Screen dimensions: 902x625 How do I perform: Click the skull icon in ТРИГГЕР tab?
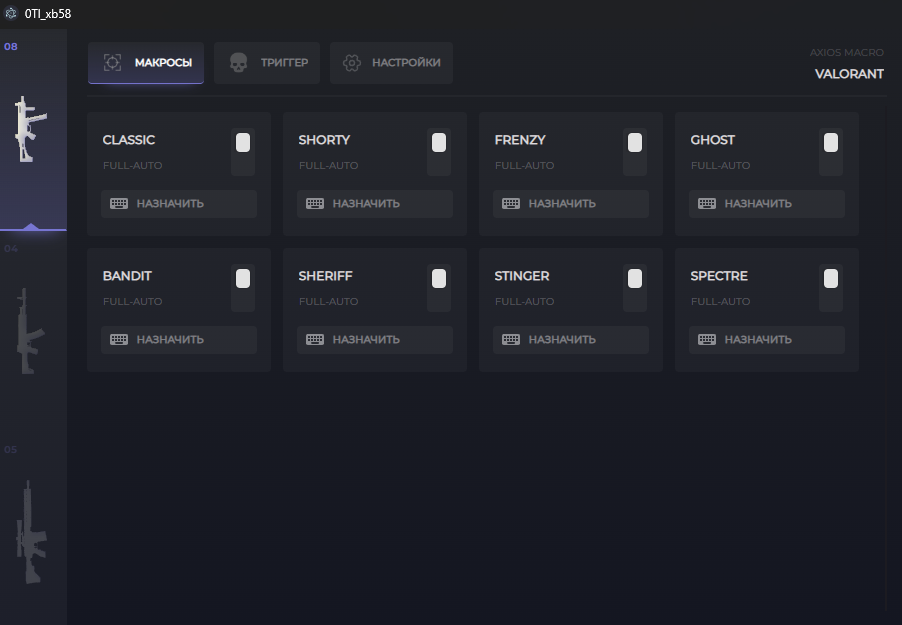[238, 63]
